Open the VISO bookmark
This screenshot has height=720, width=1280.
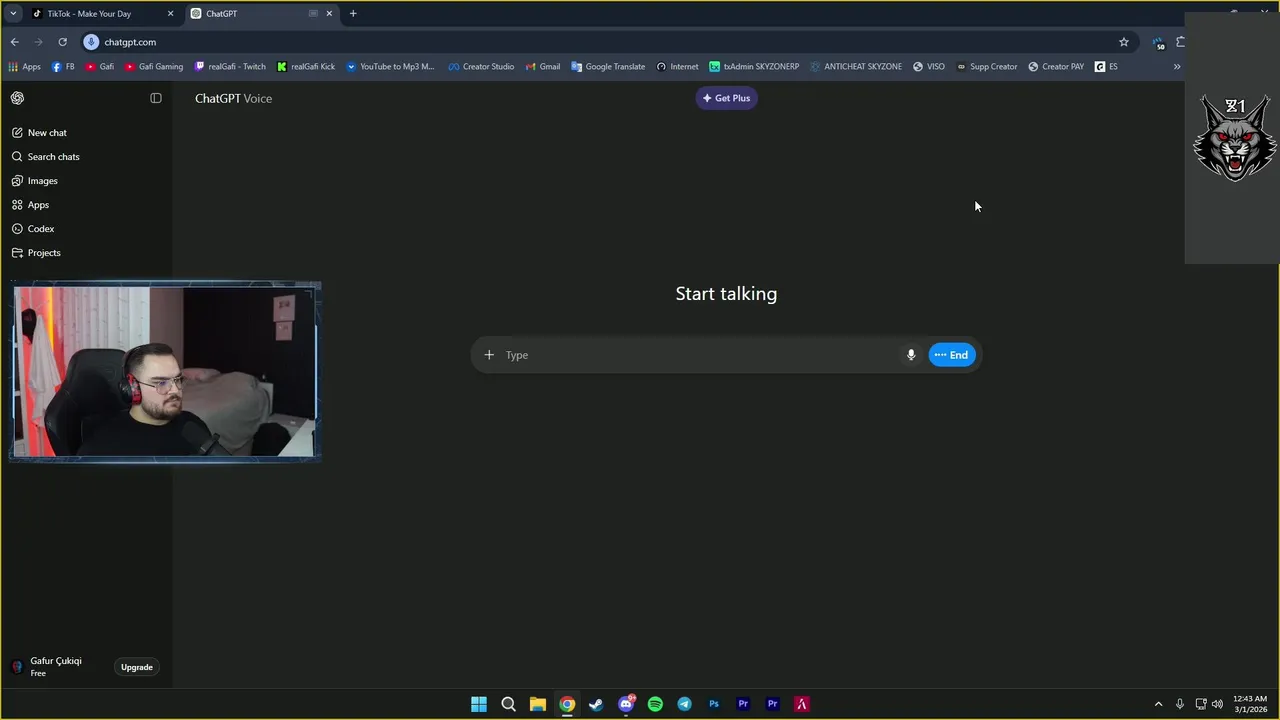click(928, 67)
